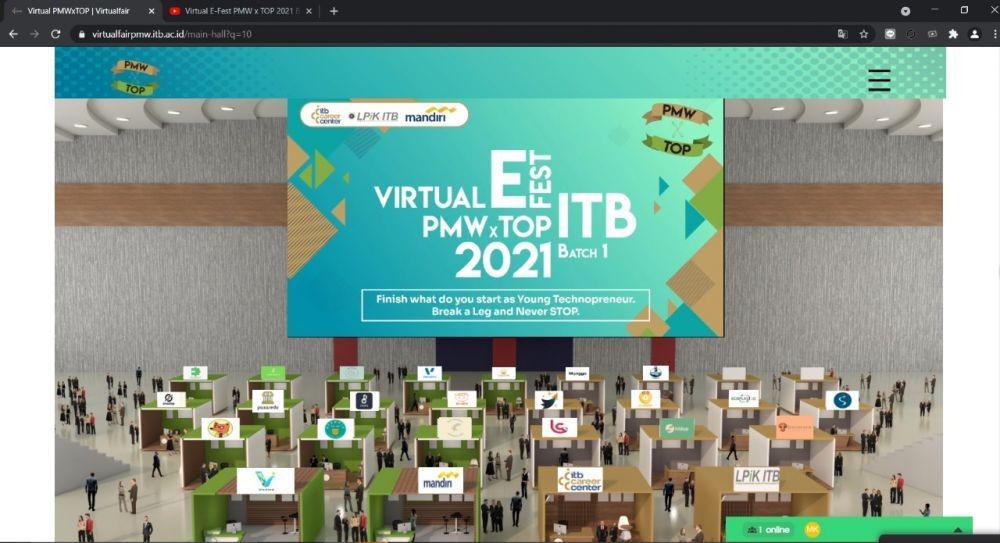Click the screen-cast extension icon in toolbar
Screen dimensions: 1000x543
(932, 34)
